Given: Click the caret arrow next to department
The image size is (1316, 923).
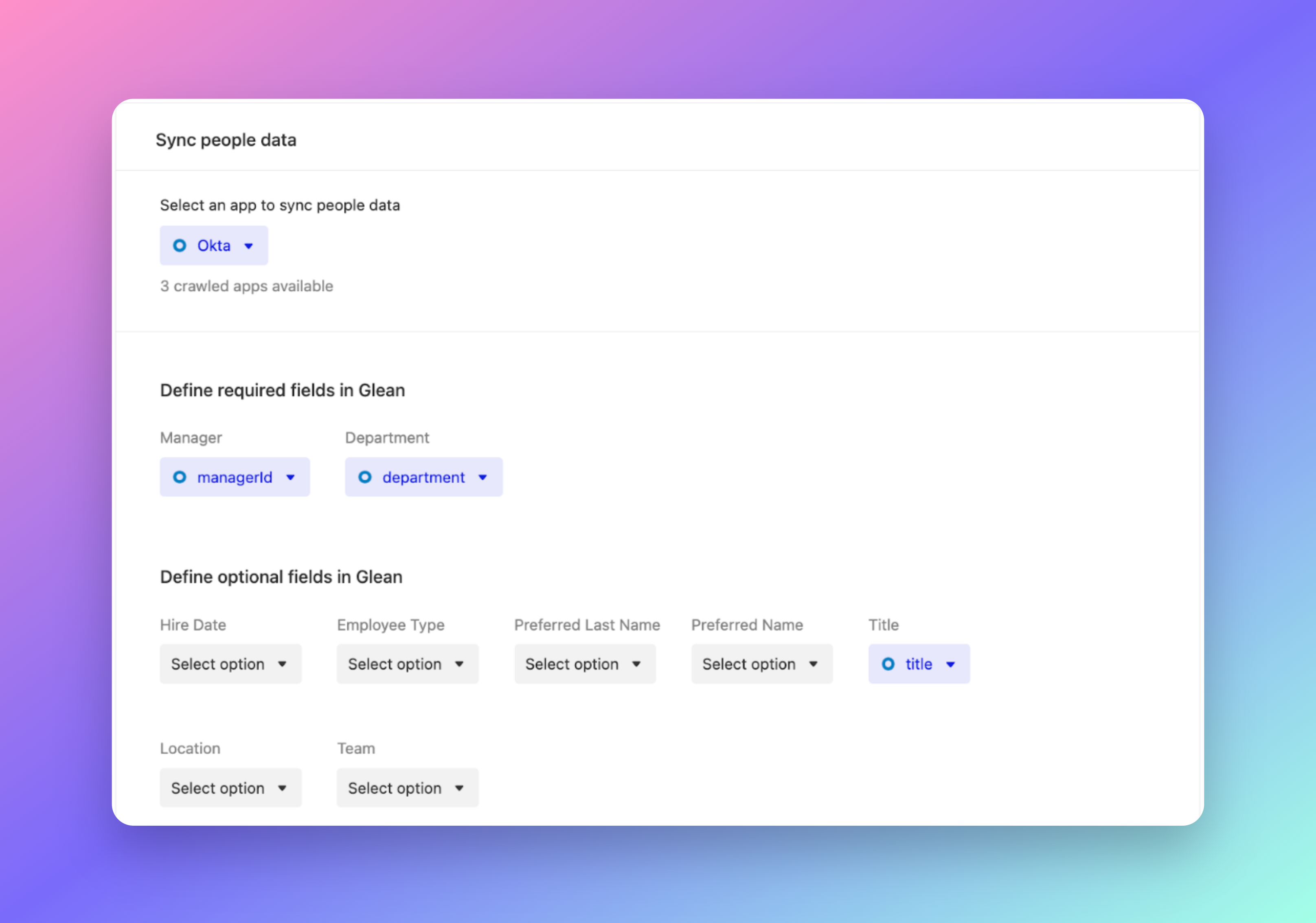Looking at the screenshot, I should pyautogui.click(x=483, y=478).
